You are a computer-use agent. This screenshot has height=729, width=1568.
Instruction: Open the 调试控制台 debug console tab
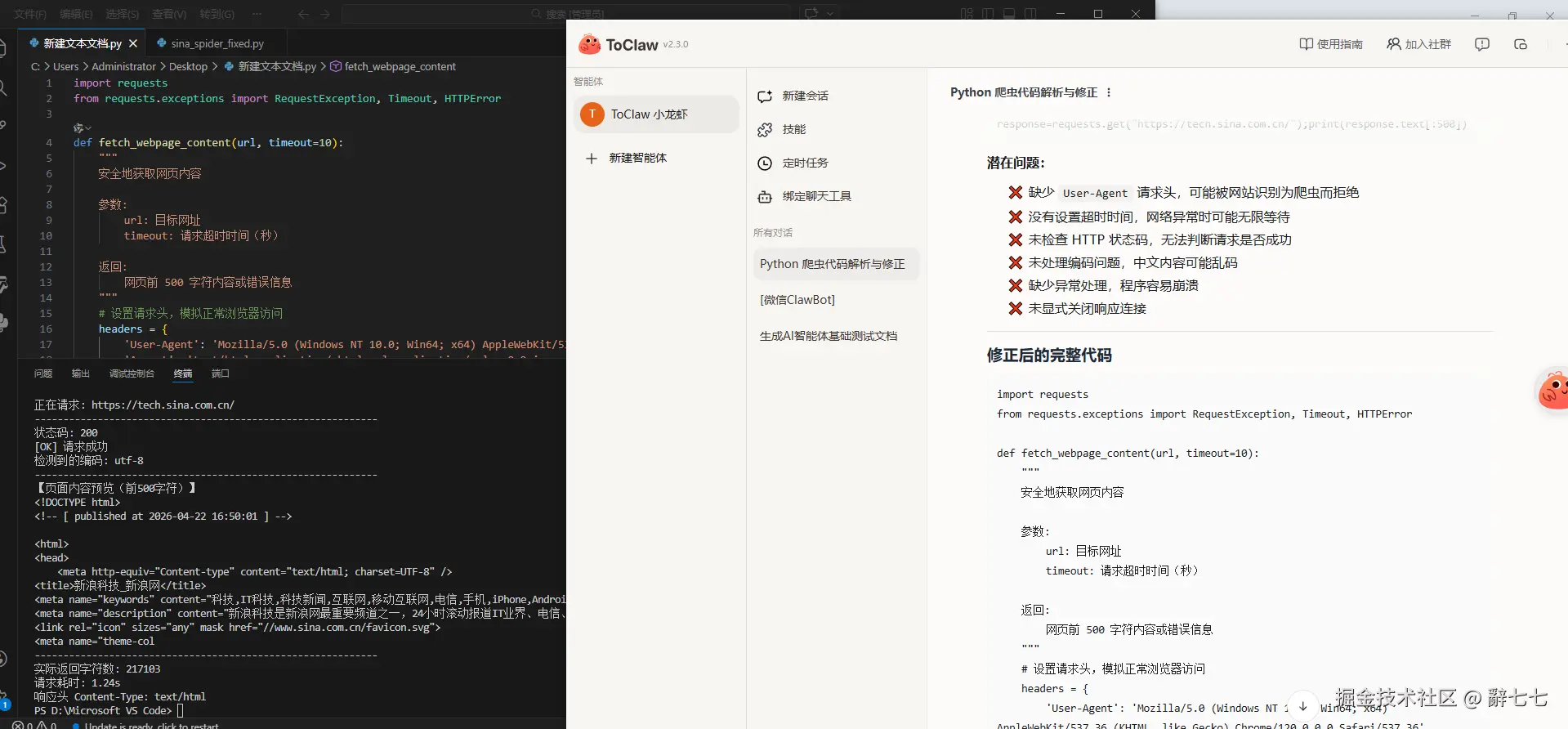(x=132, y=373)
